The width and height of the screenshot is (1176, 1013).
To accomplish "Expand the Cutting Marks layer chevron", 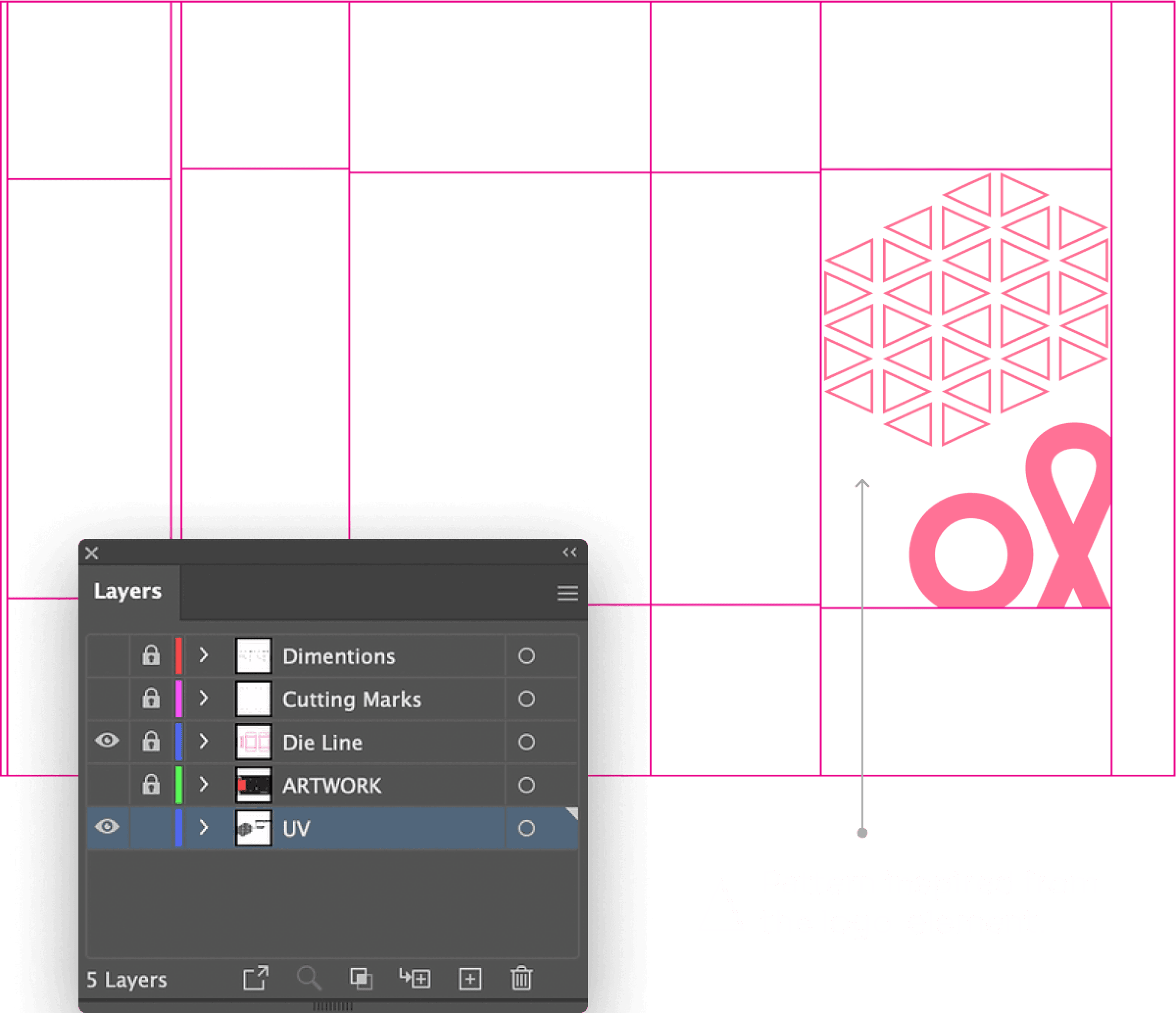I will click(x=204, y=699).
